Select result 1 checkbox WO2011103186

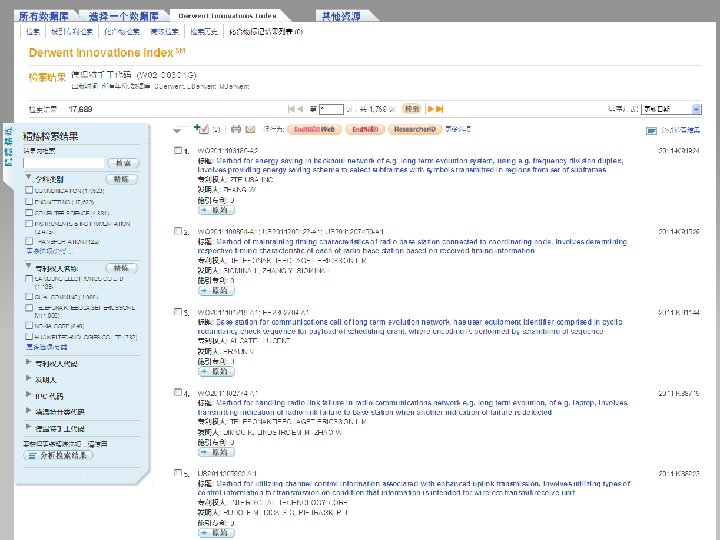[x=178, y=150]
